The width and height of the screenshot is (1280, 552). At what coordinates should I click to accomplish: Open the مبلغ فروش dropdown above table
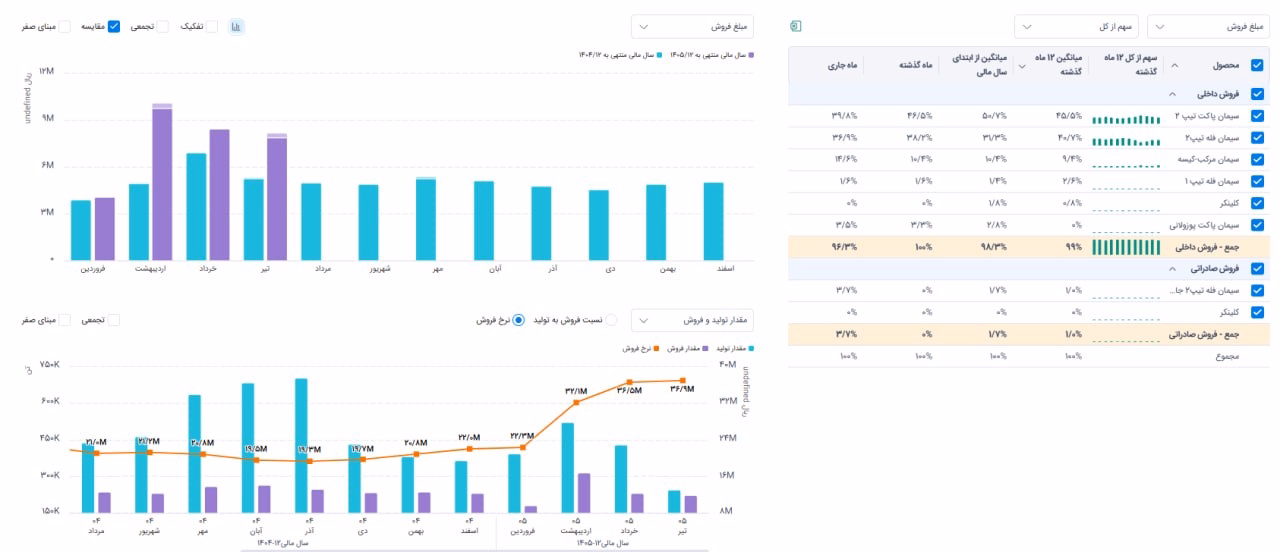[1208, 26]
